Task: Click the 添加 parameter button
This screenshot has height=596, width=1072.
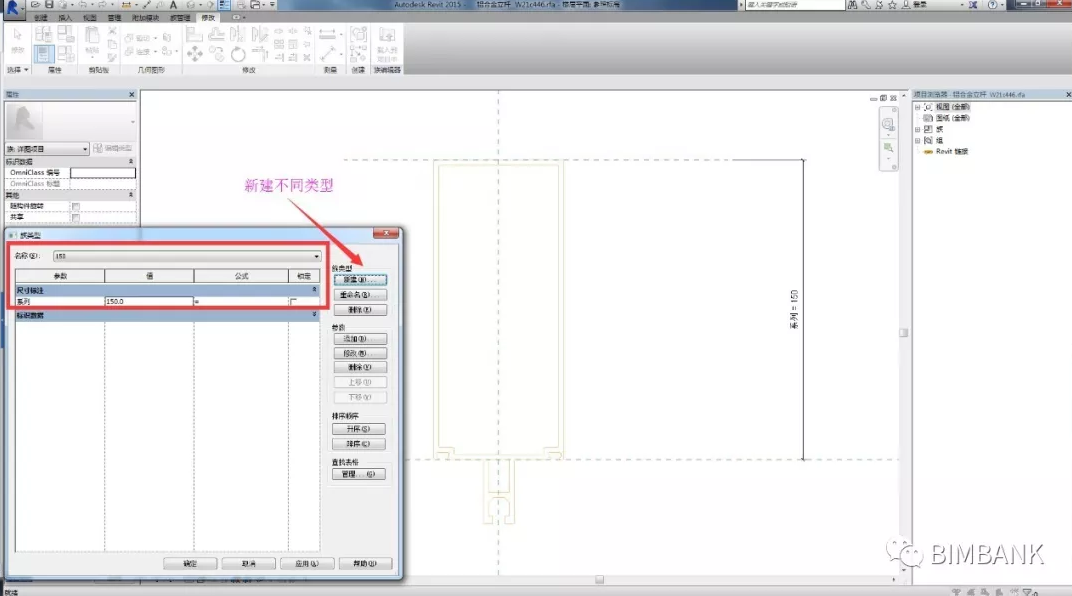Action: [360, 338]
